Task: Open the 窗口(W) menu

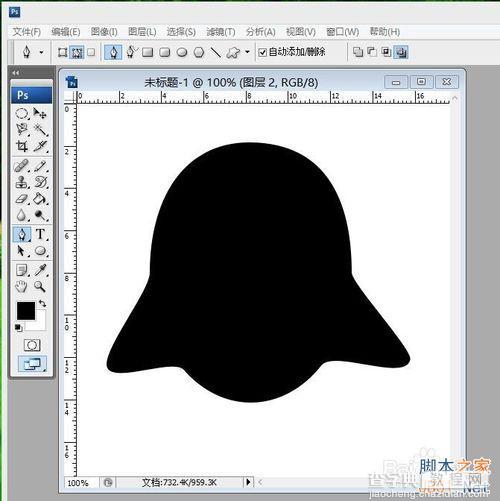Action: pos(342,32)
